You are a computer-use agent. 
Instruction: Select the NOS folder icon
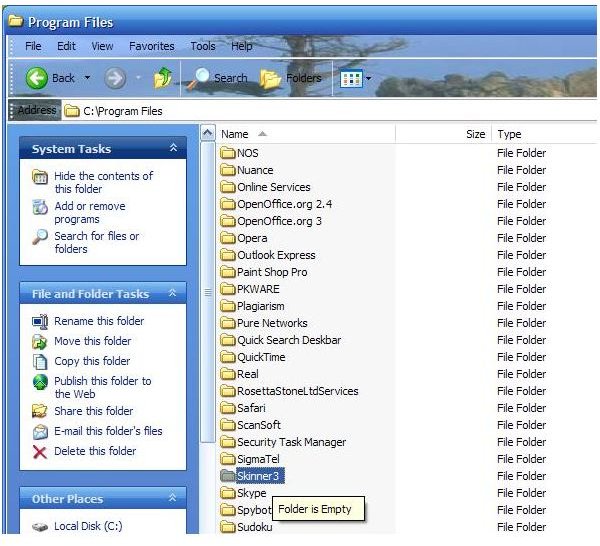coord(228,153)
